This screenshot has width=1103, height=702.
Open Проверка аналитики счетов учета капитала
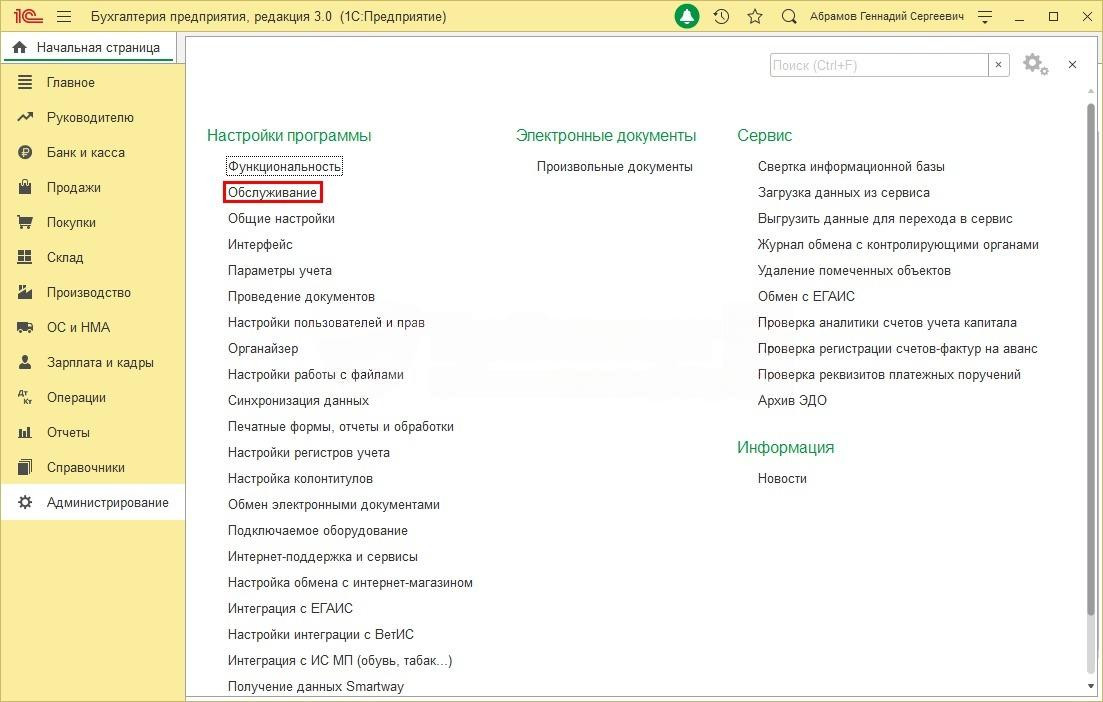[x=887, y=323]
